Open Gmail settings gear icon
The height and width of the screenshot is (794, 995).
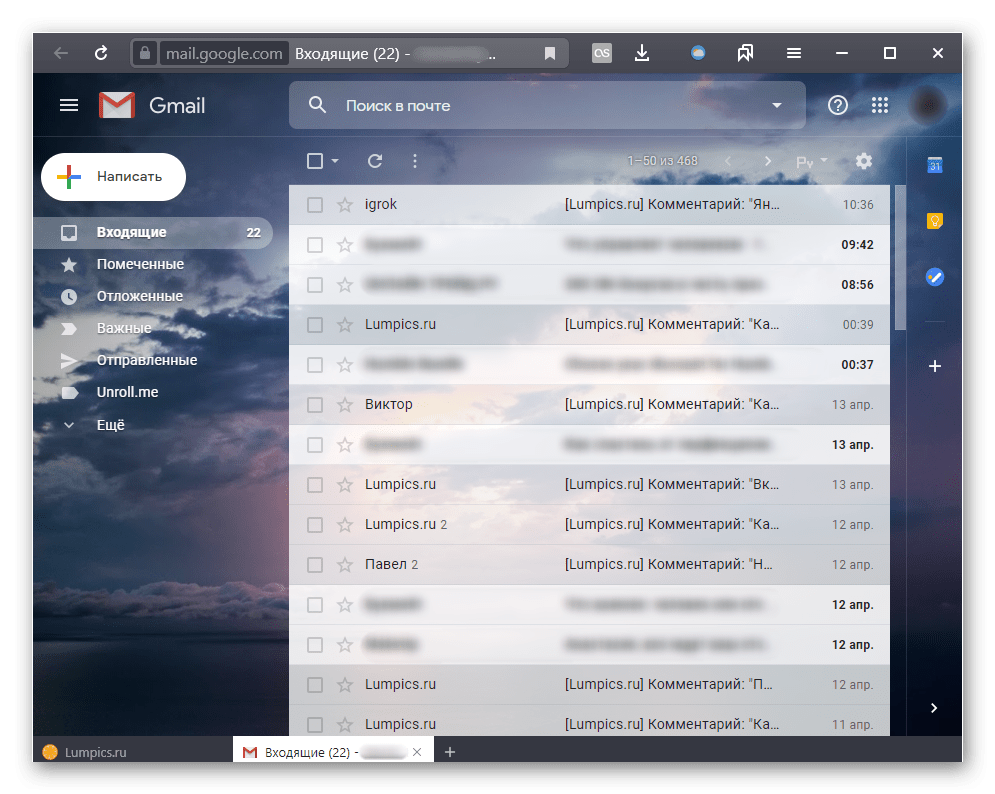coord(864,161)
